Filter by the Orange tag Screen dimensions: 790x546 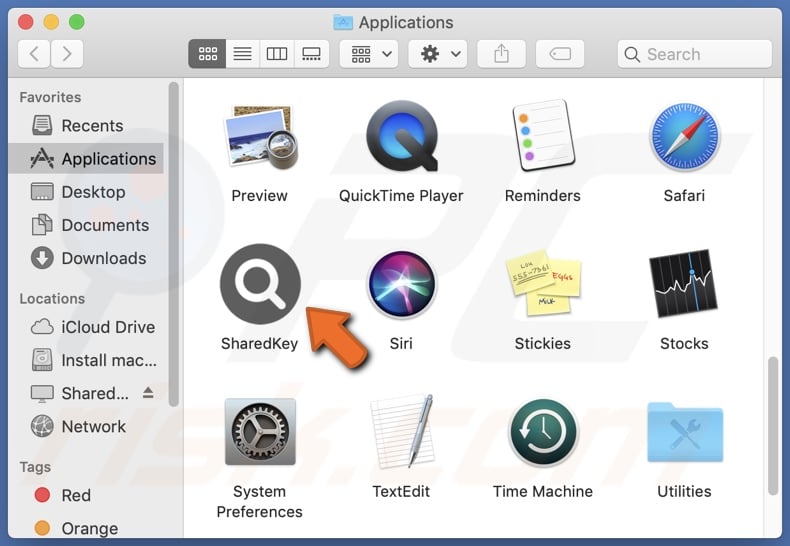(86, 528)
